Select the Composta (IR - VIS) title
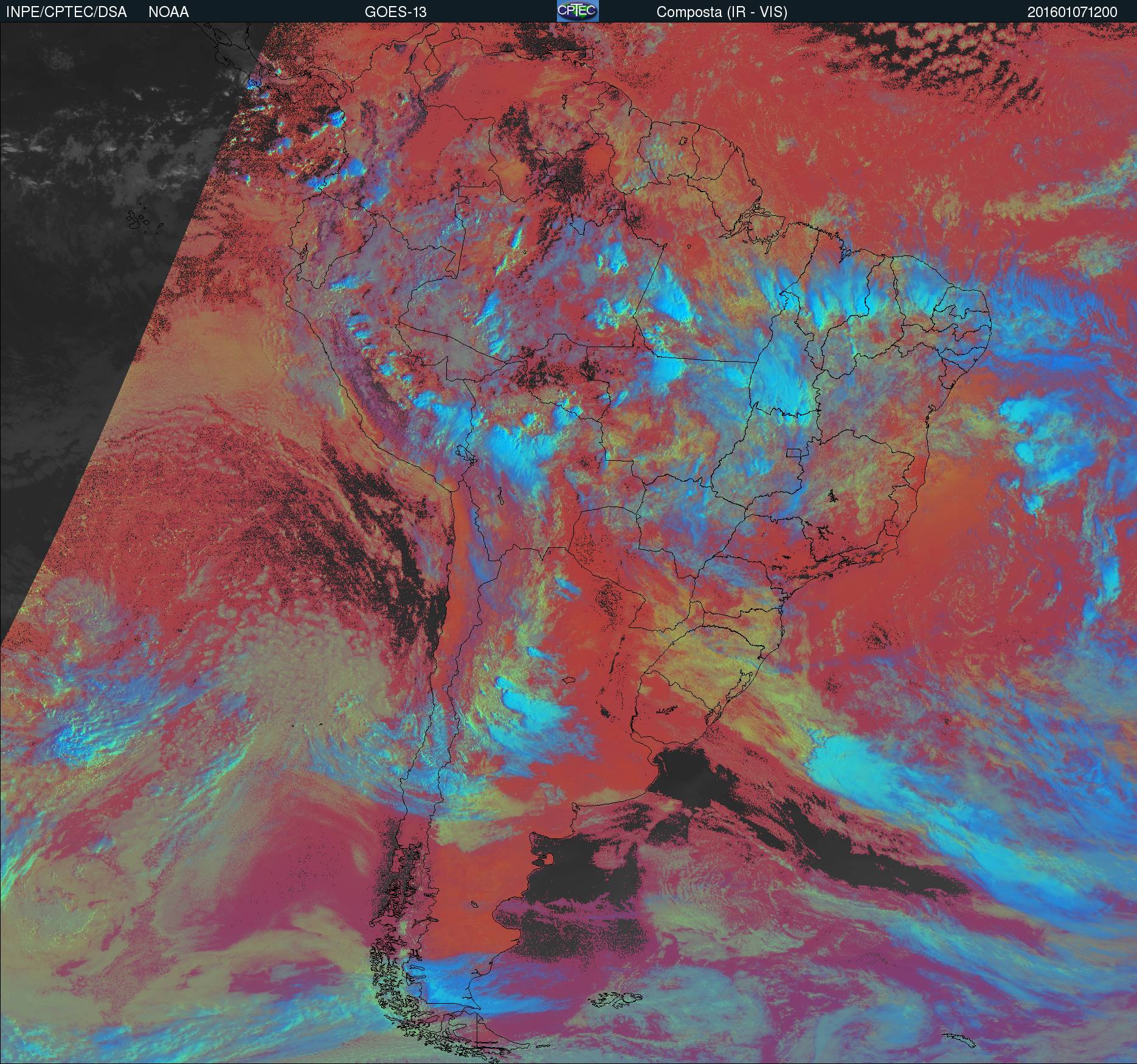The width and height of the screenshot is (1137, 1064). click(722, 12)
